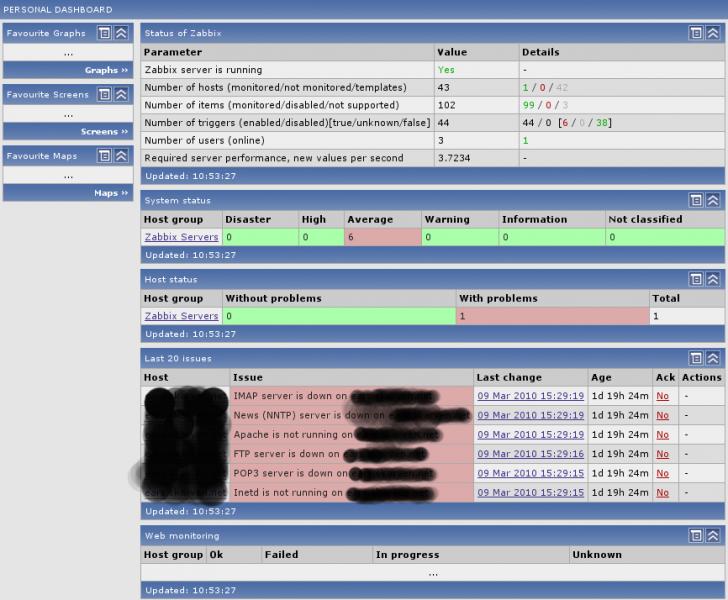
Task: Acknowledge 'No' link for FTP server issue
Action: click(663, 454)
